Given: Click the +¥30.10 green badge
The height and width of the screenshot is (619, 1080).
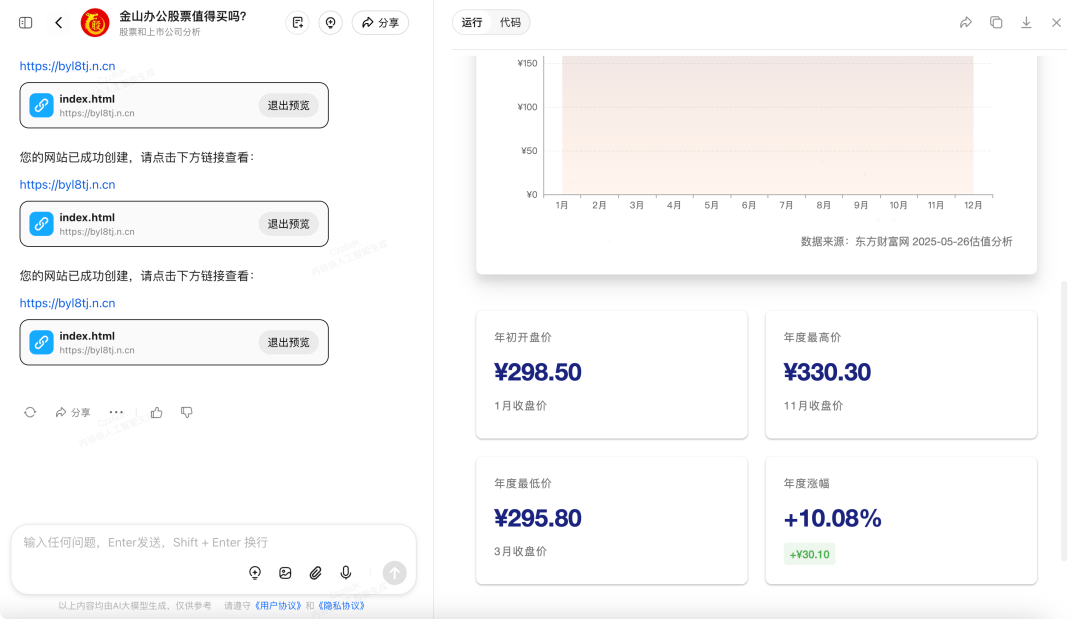Looking at the screenshot, I should 809,554.
